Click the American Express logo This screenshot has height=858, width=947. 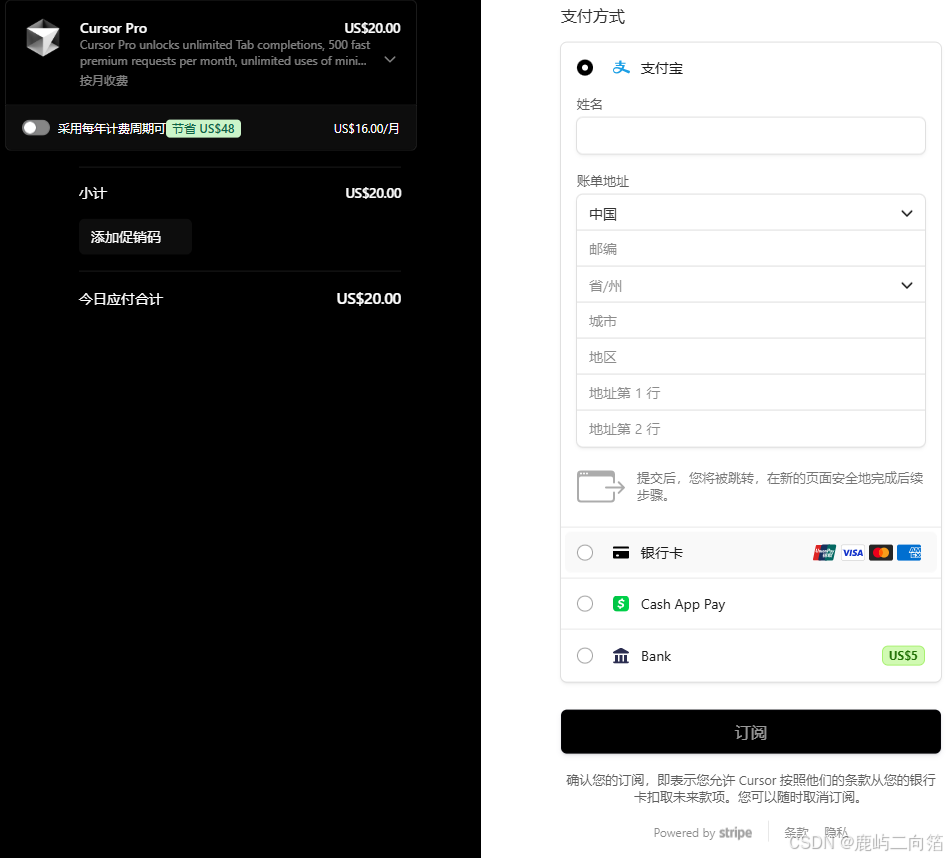pos(909,552)
